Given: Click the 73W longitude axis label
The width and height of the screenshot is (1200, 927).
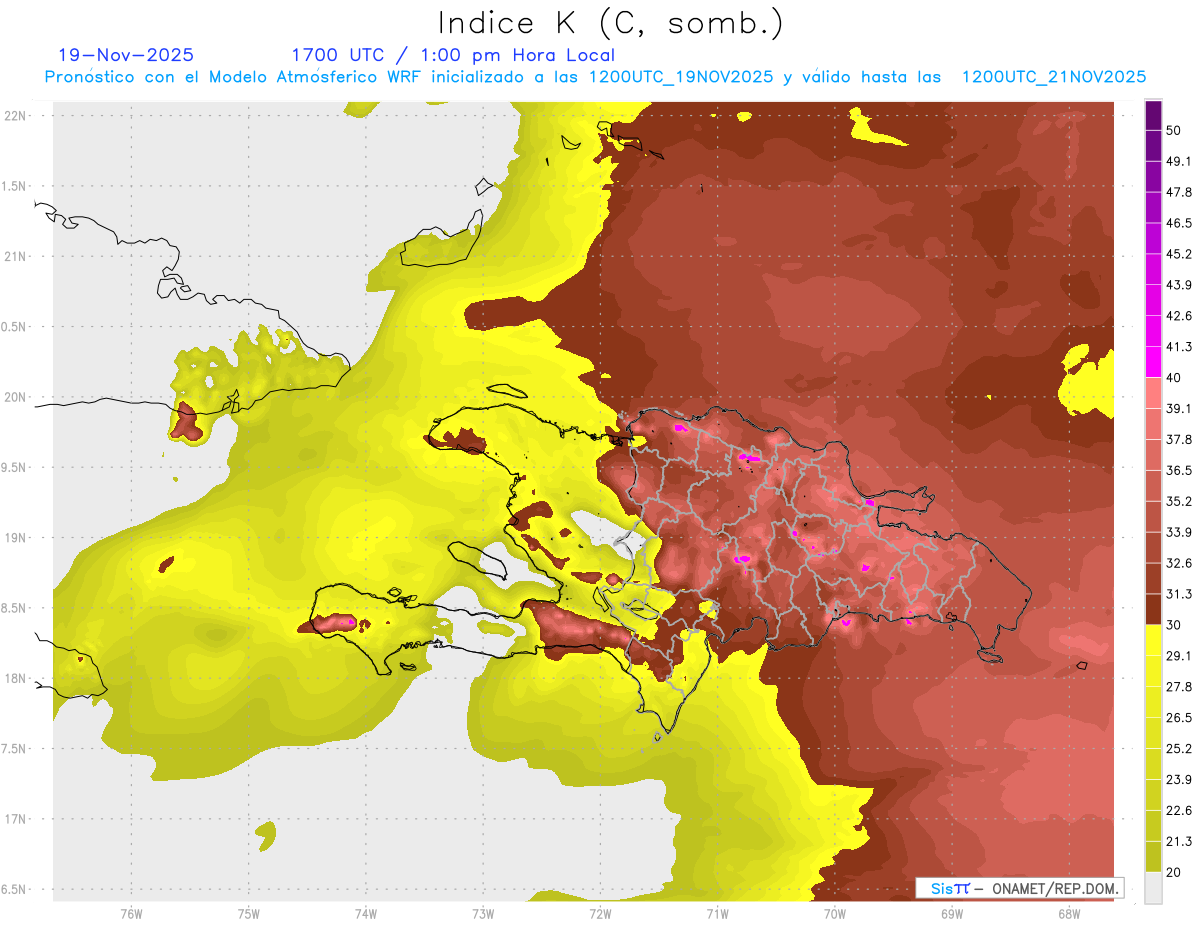Looking at the screenshot, I should [x=483, y=913].
